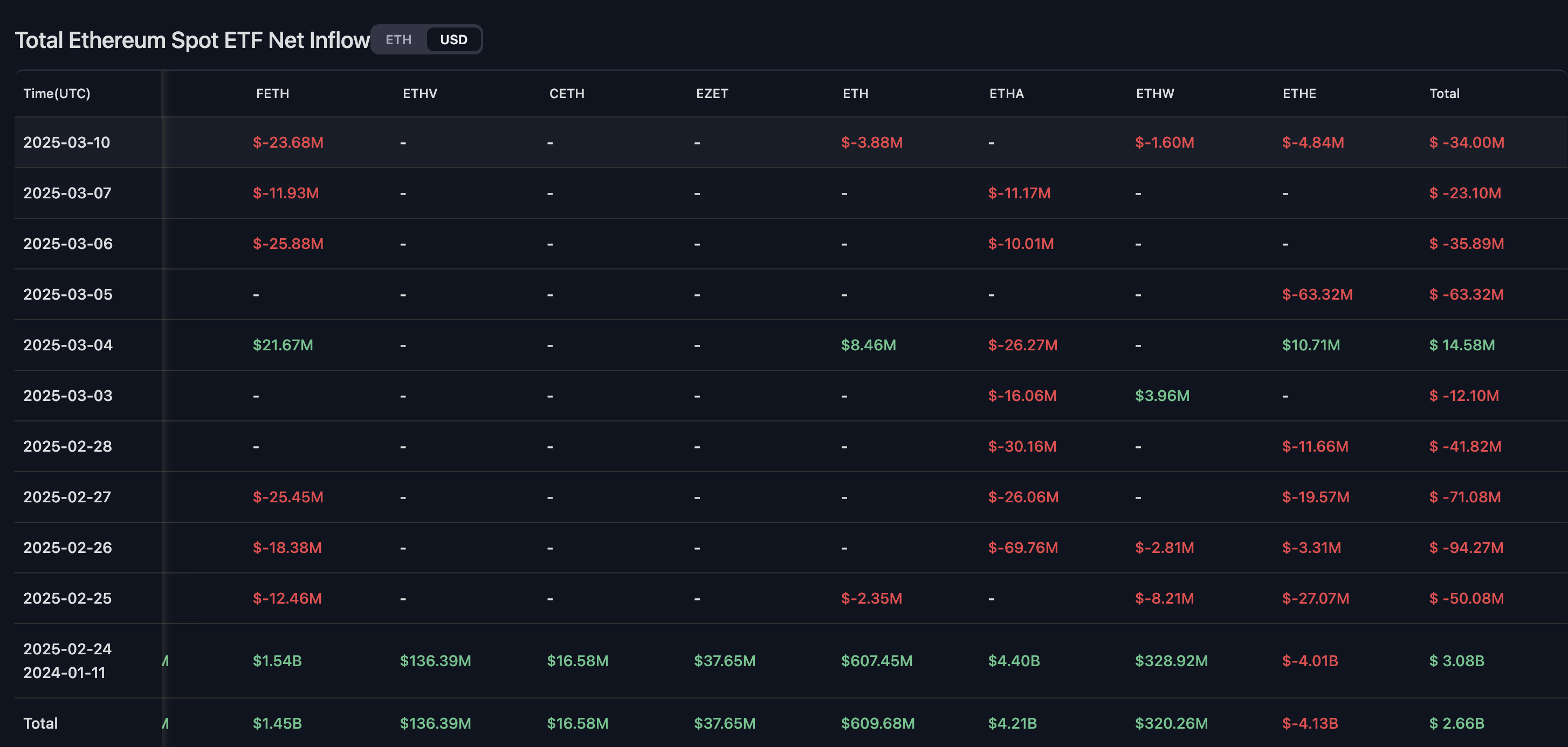The width and height of the screenshot is (1568, 747).
Task: Click the Total column header
Action: (1445, 94)
